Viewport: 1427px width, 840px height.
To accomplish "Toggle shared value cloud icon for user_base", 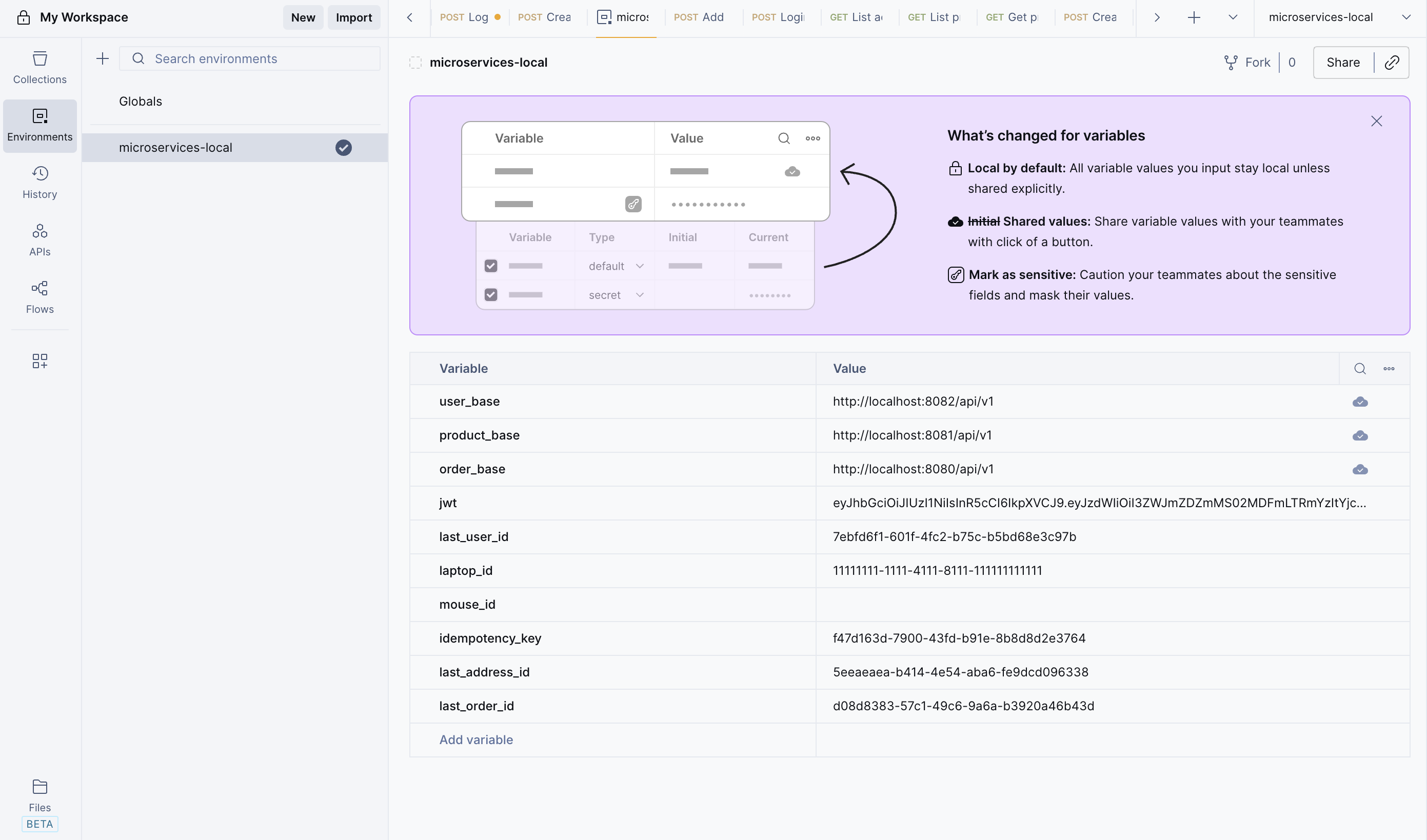I will (1360, 402).
